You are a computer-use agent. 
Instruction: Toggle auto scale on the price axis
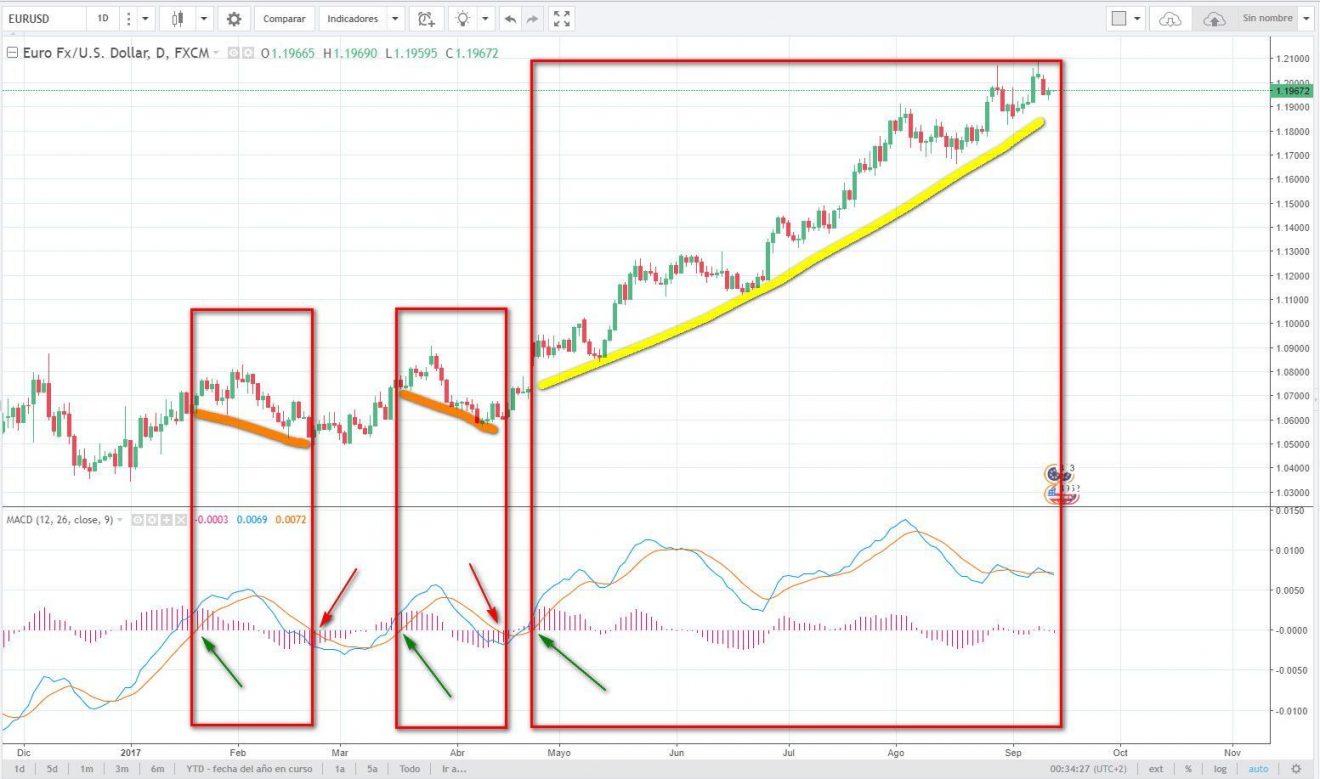coord(1257,768)
